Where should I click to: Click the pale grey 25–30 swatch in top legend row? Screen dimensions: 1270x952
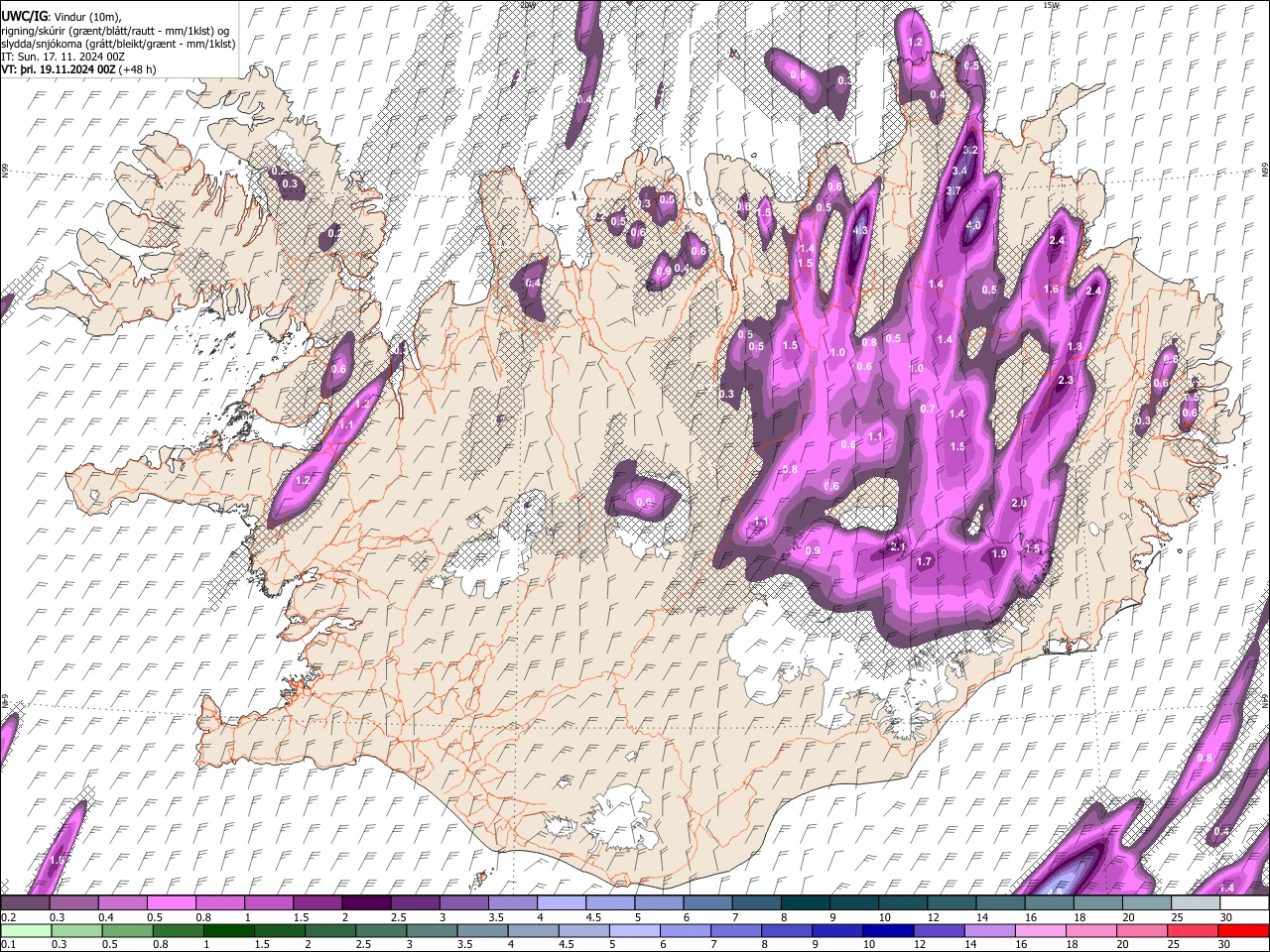click(1194, 903)
